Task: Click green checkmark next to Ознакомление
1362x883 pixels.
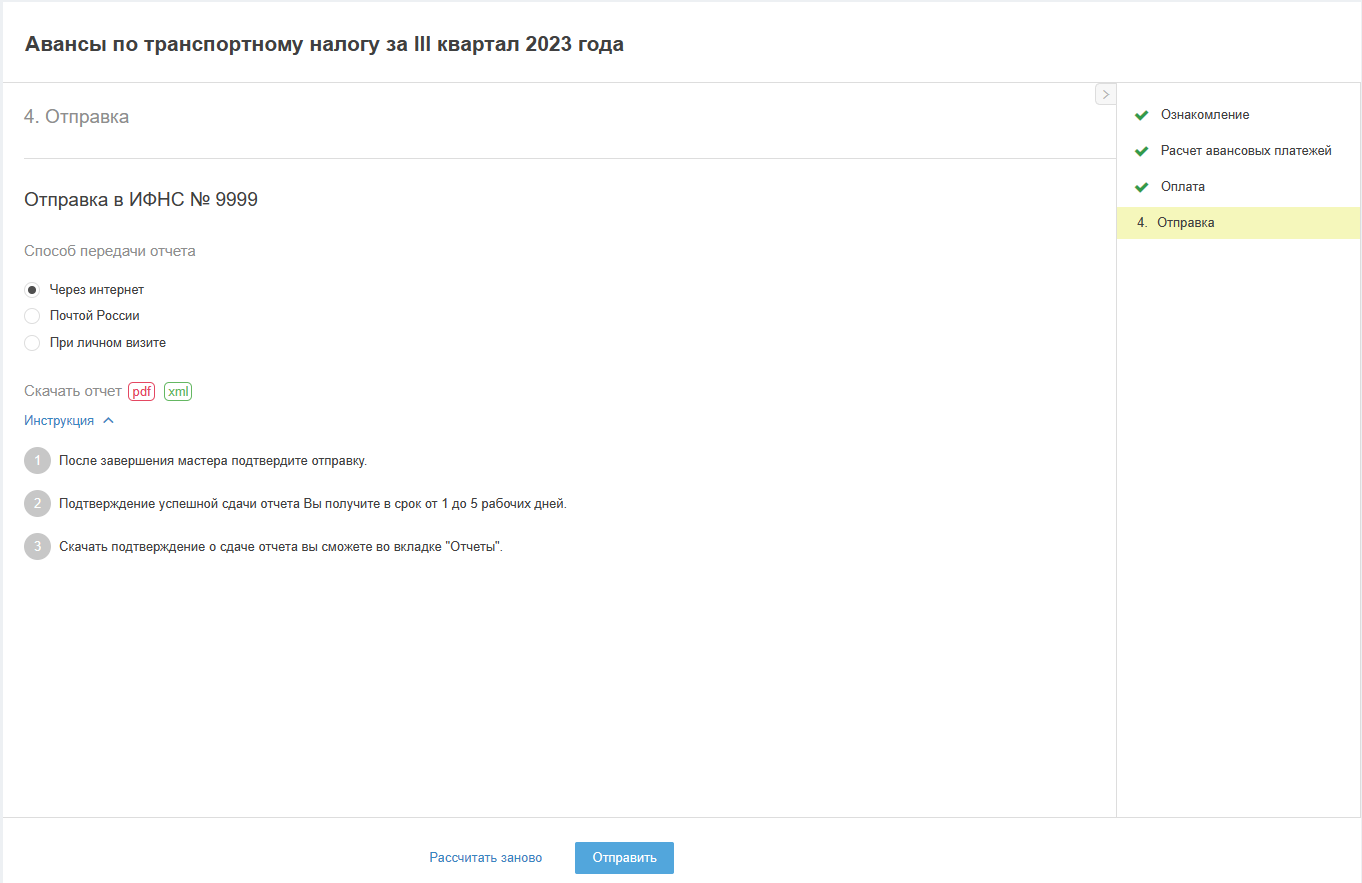Action: (1141, 115)
